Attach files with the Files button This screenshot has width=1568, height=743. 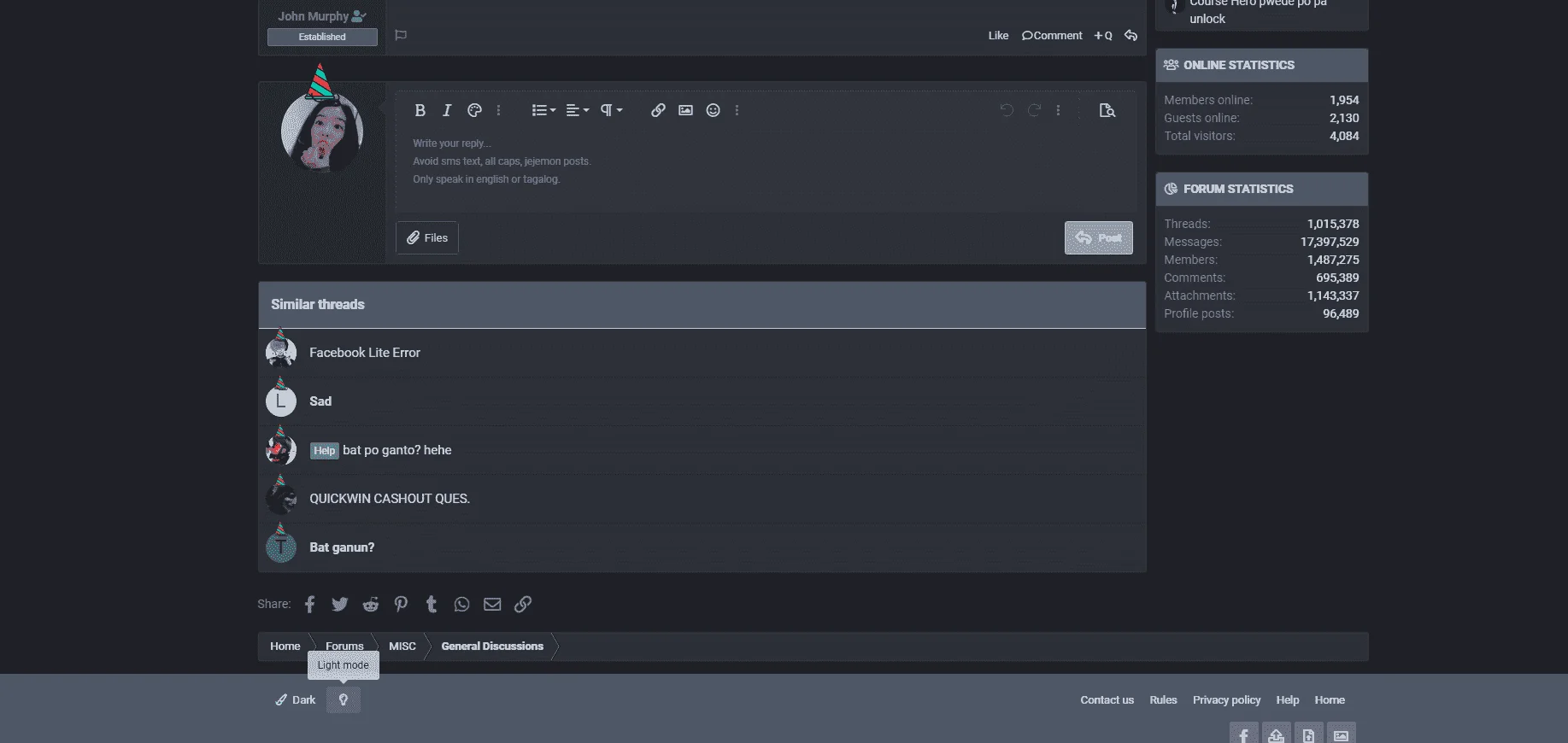pyautogui.click(x=427, y=237)
